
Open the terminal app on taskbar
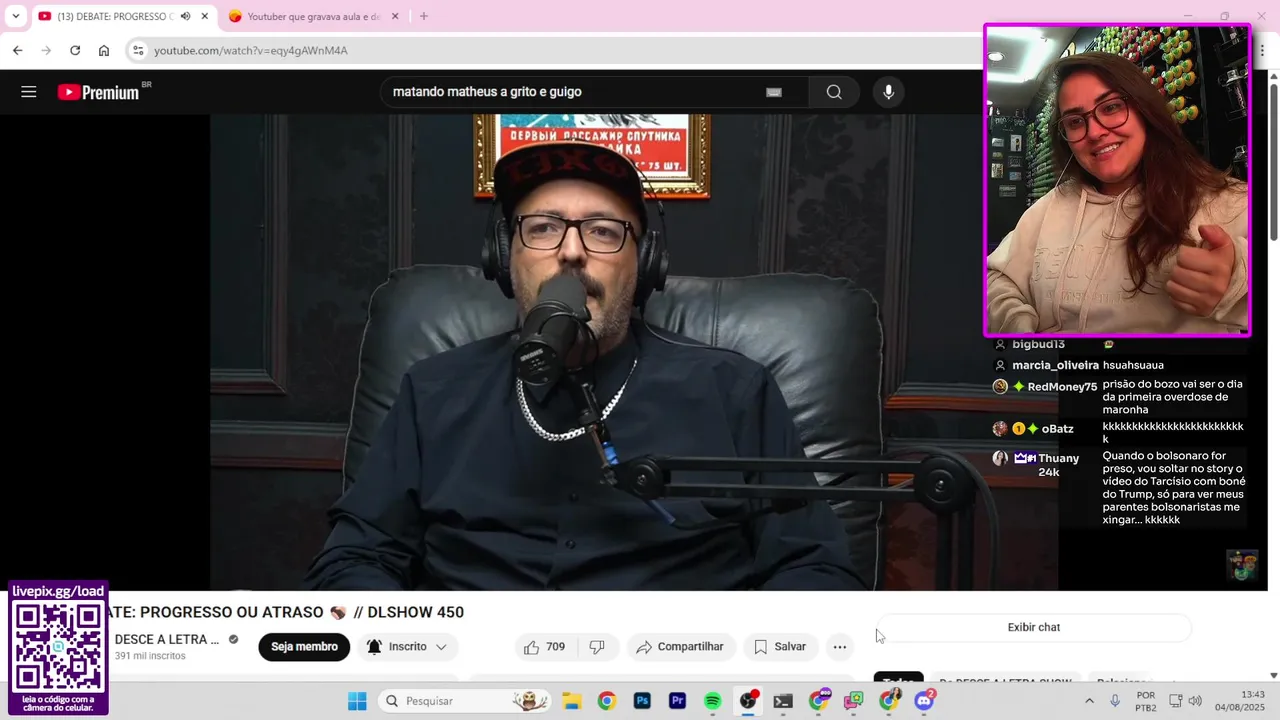coord(783,701)
